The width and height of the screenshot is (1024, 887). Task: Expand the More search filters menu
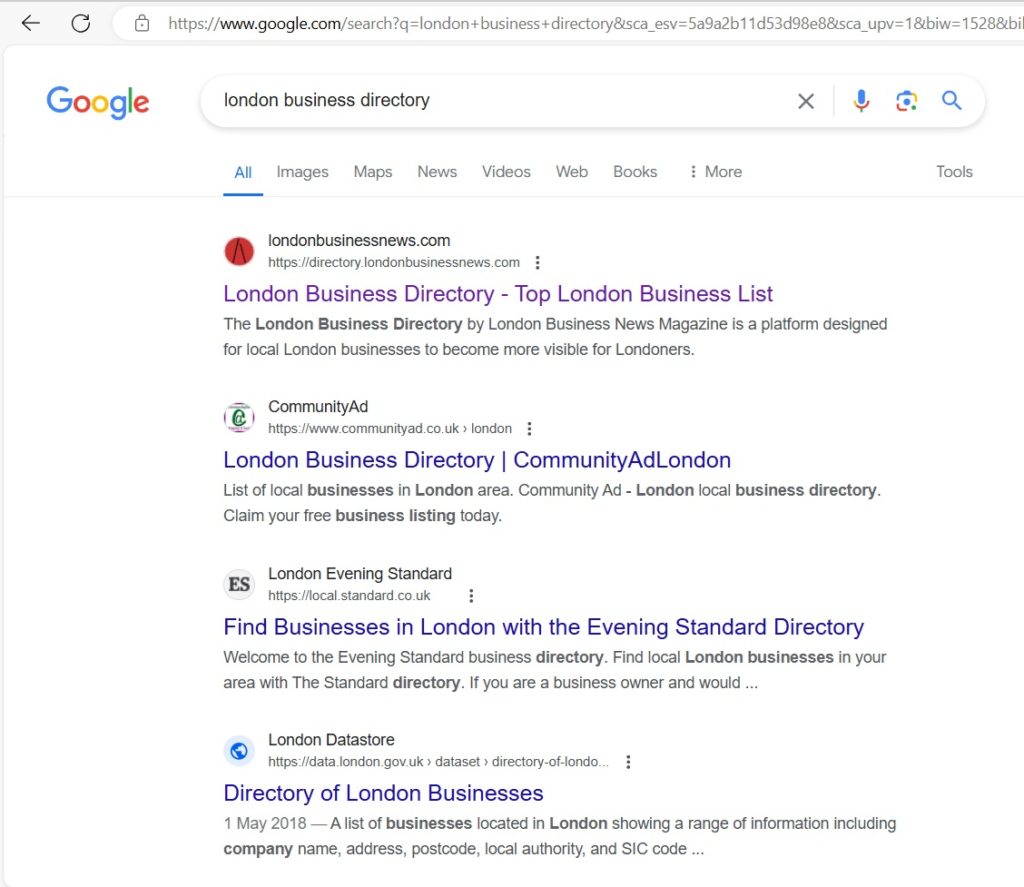tap(715, 172)
